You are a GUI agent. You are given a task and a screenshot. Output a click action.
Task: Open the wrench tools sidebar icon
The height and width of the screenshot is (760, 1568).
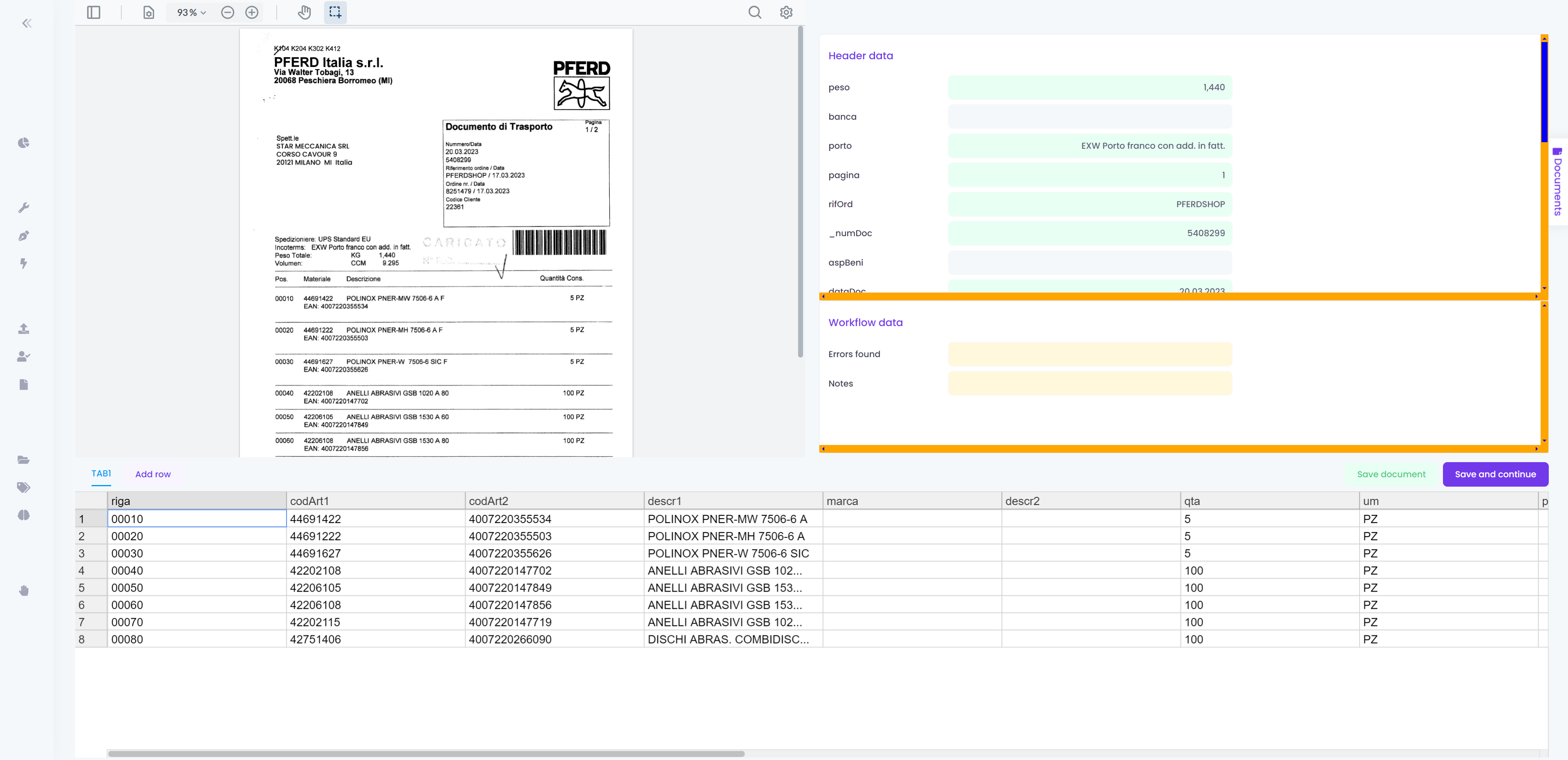(24, 208)
